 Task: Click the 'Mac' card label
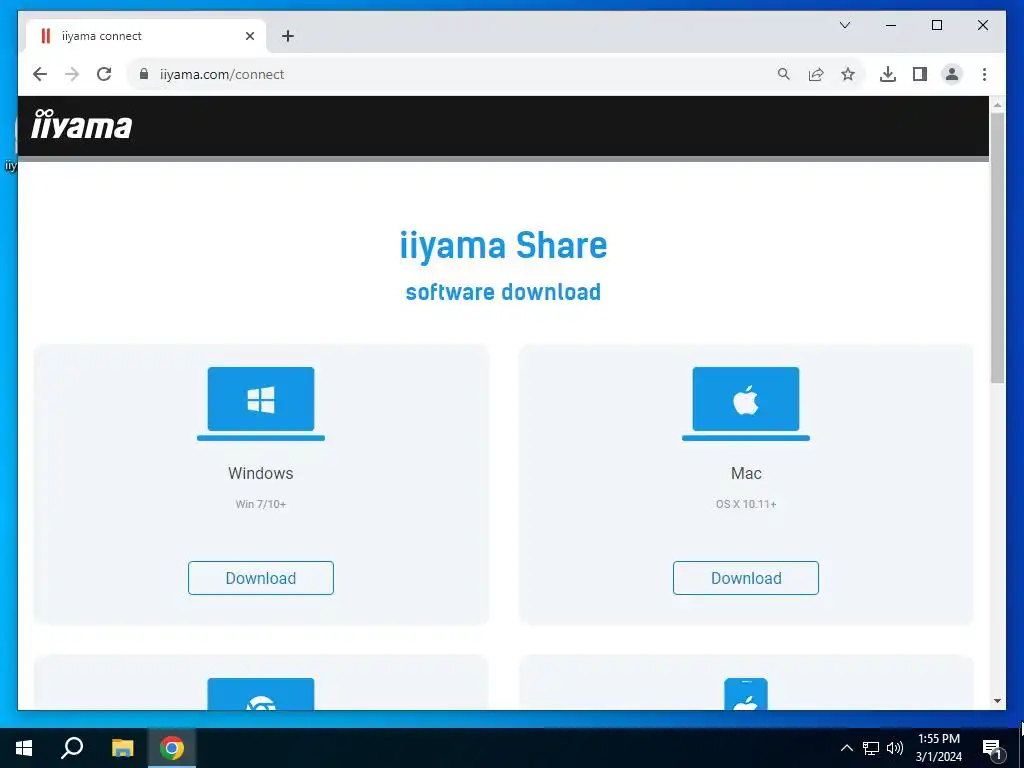coord(746,473)
